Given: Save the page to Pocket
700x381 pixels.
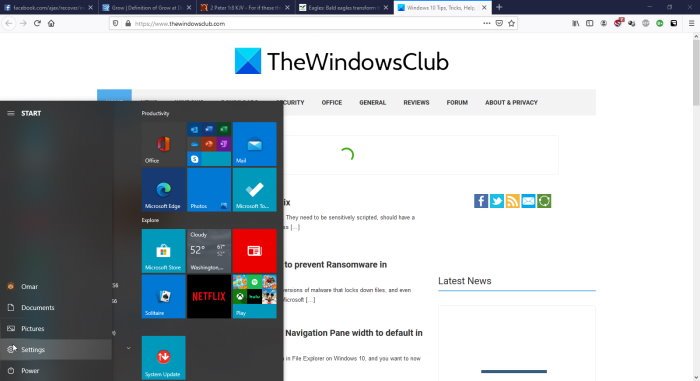Looking at the screenshot, I should click(499, 23).
